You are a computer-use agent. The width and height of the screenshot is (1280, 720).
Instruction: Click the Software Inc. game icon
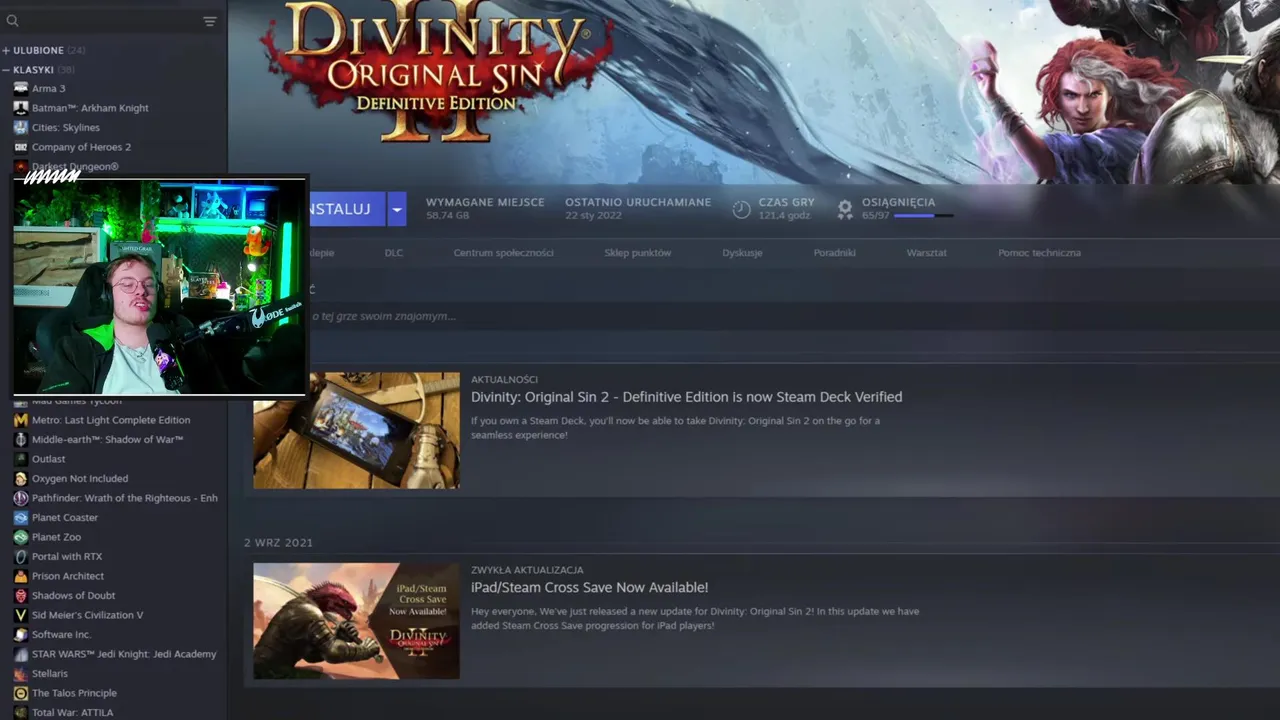point(21,634)
